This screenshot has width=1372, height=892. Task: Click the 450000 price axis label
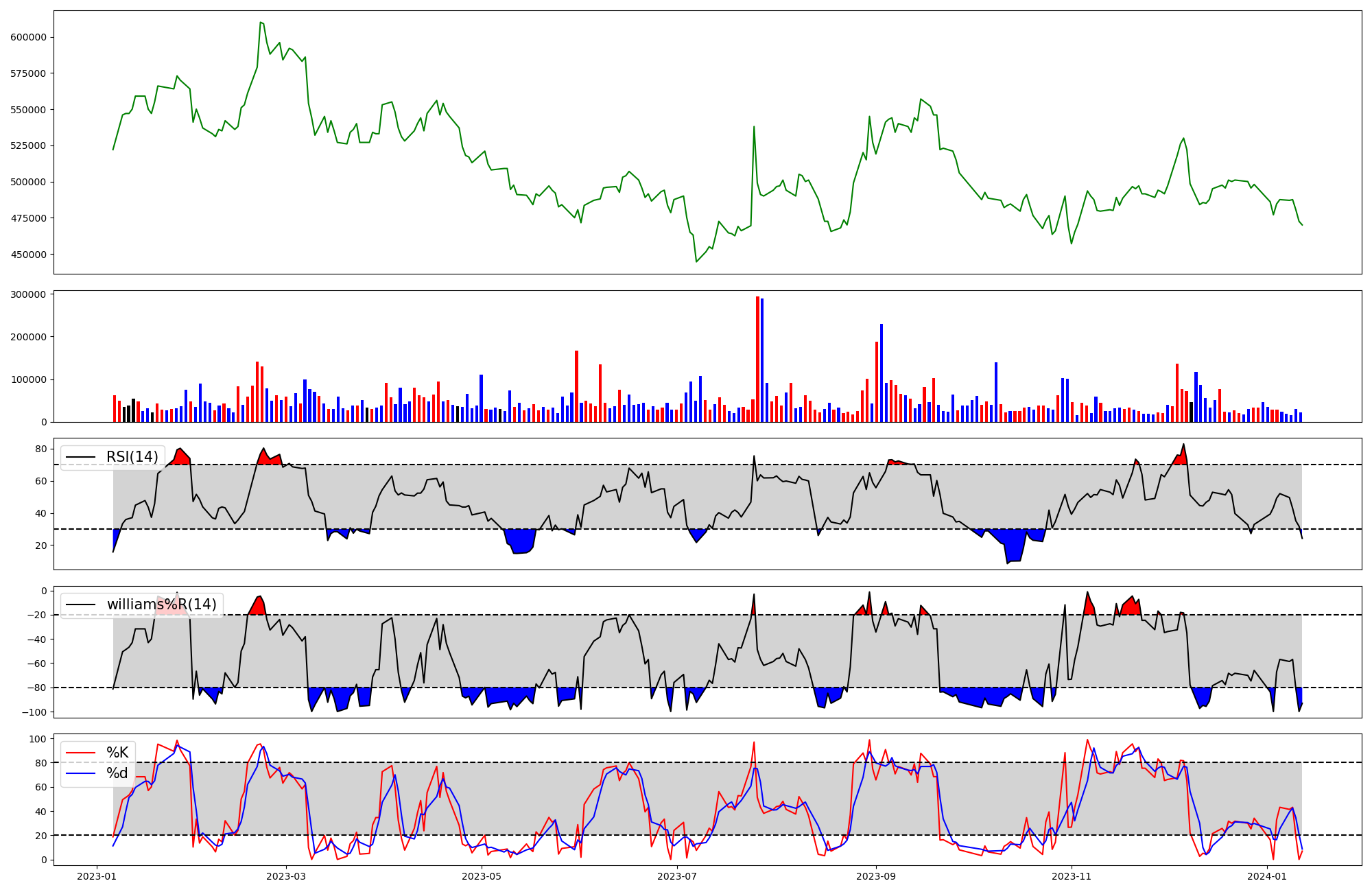pos(28,255)
